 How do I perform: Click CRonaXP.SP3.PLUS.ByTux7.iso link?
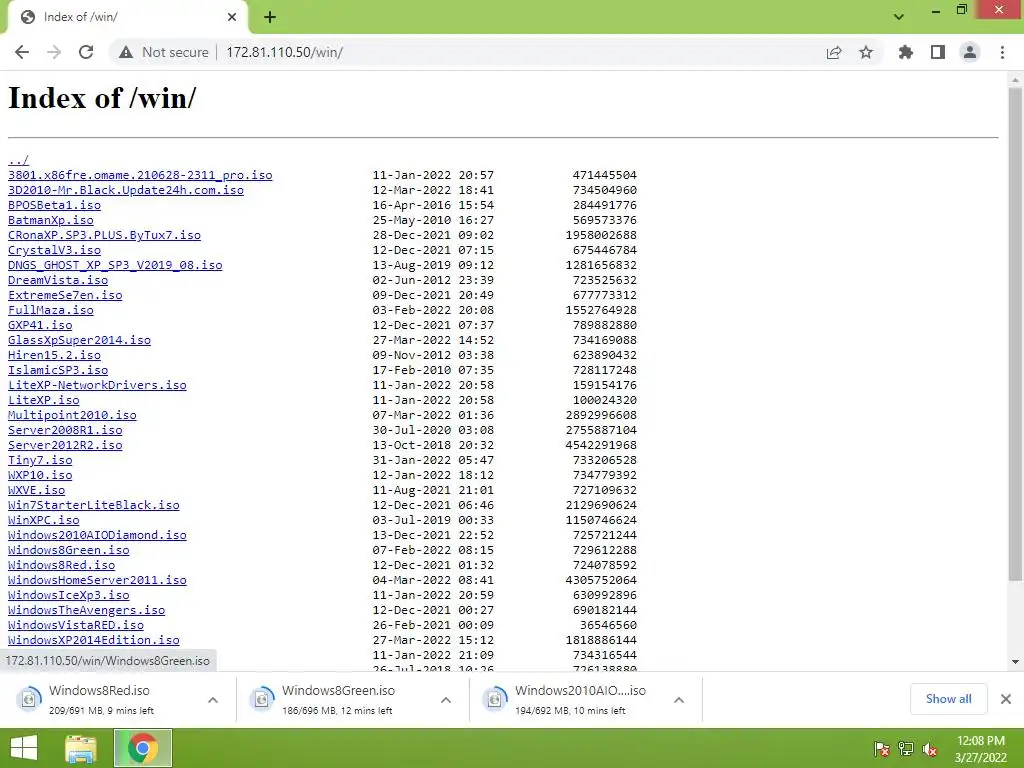tap(104, 235)
